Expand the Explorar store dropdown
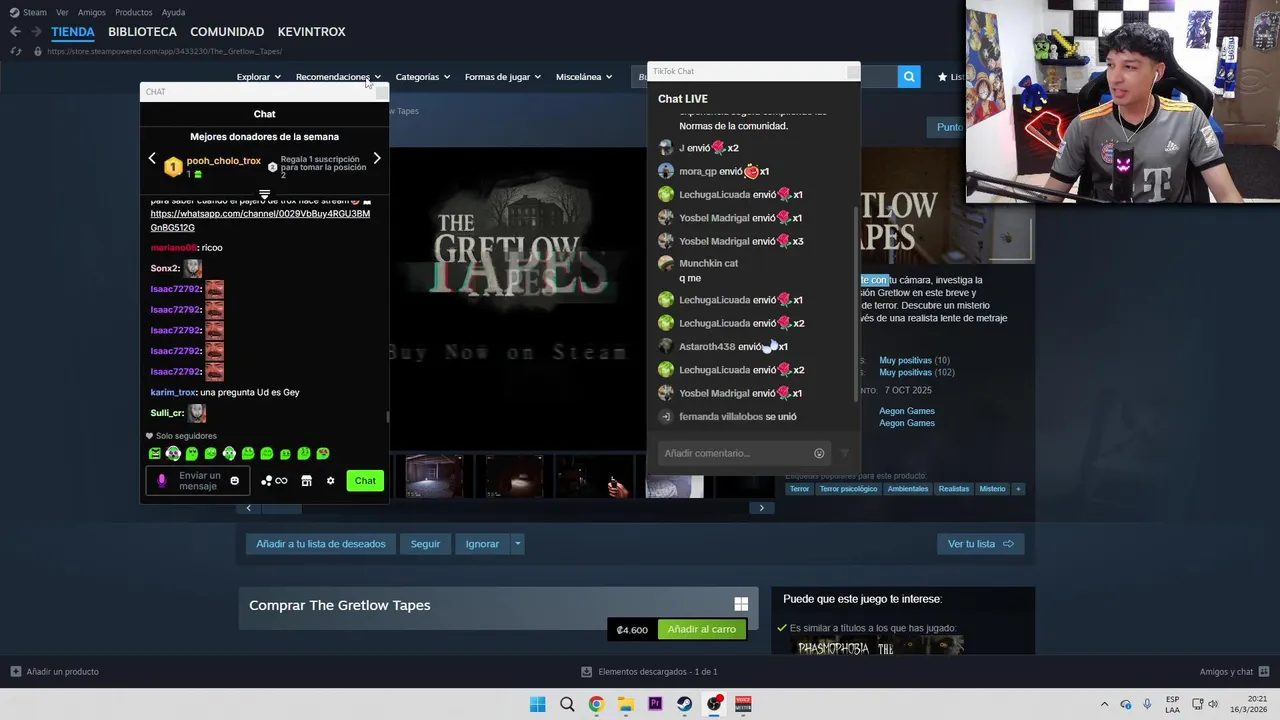The height and width of the screenshot is (720, 1280). [x=258, y=77]
